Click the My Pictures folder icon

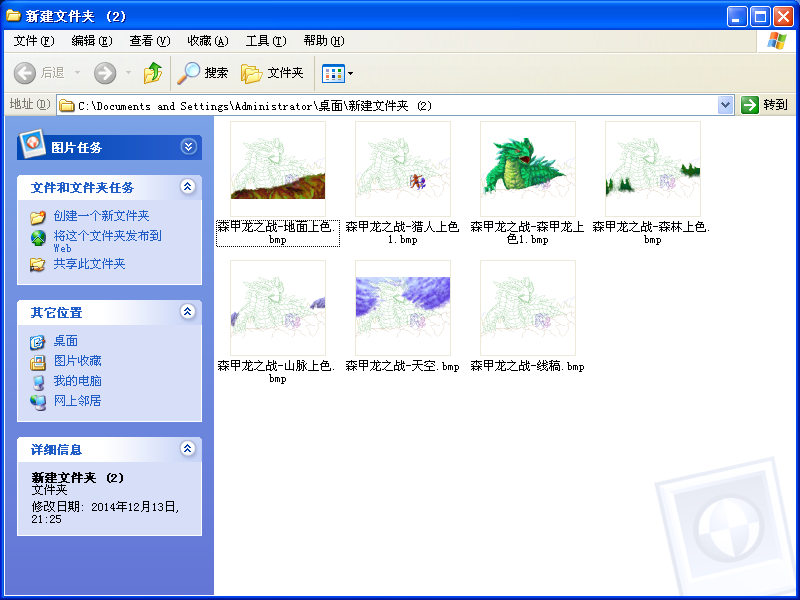tap(38, 362)
